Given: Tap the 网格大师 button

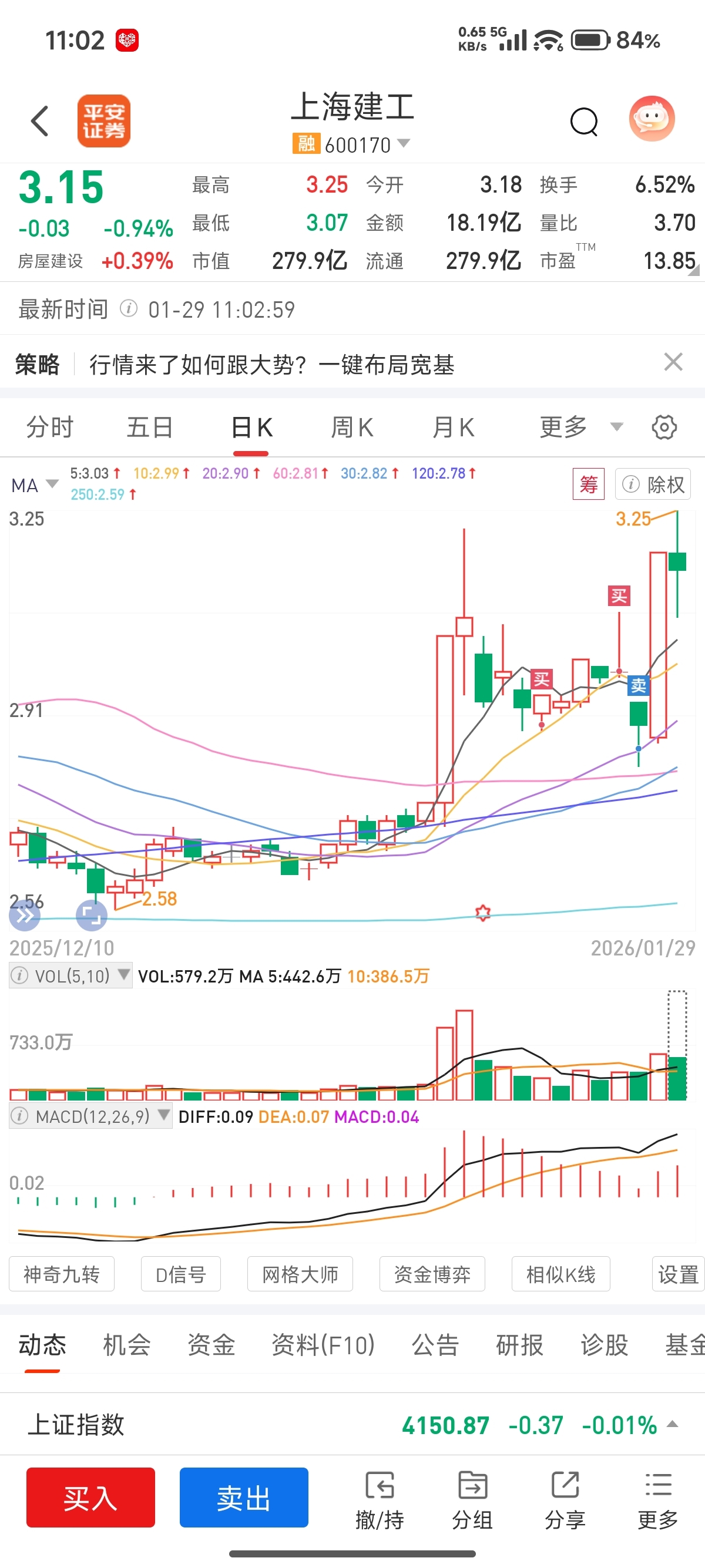Looking at the screenshot, I should tap(300, 1274).
